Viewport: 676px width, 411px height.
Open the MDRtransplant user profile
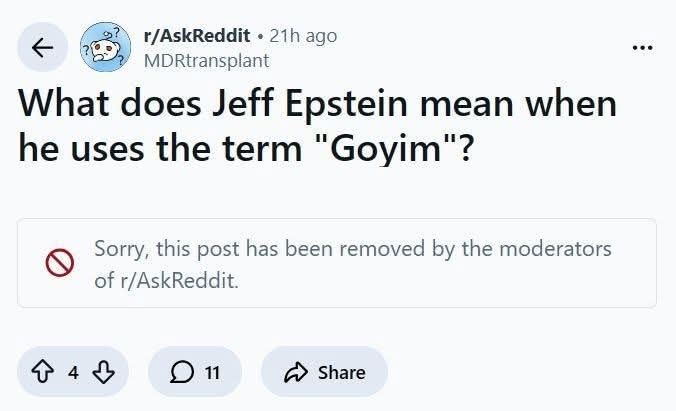207,59
